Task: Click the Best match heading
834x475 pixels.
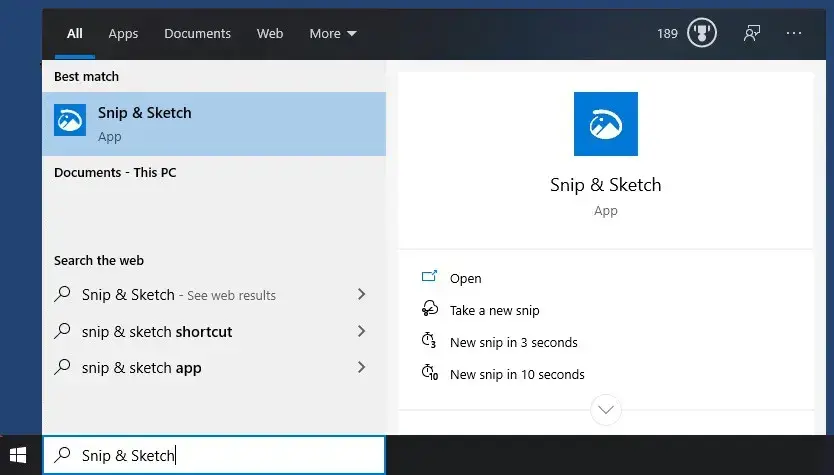Action: 86,77
